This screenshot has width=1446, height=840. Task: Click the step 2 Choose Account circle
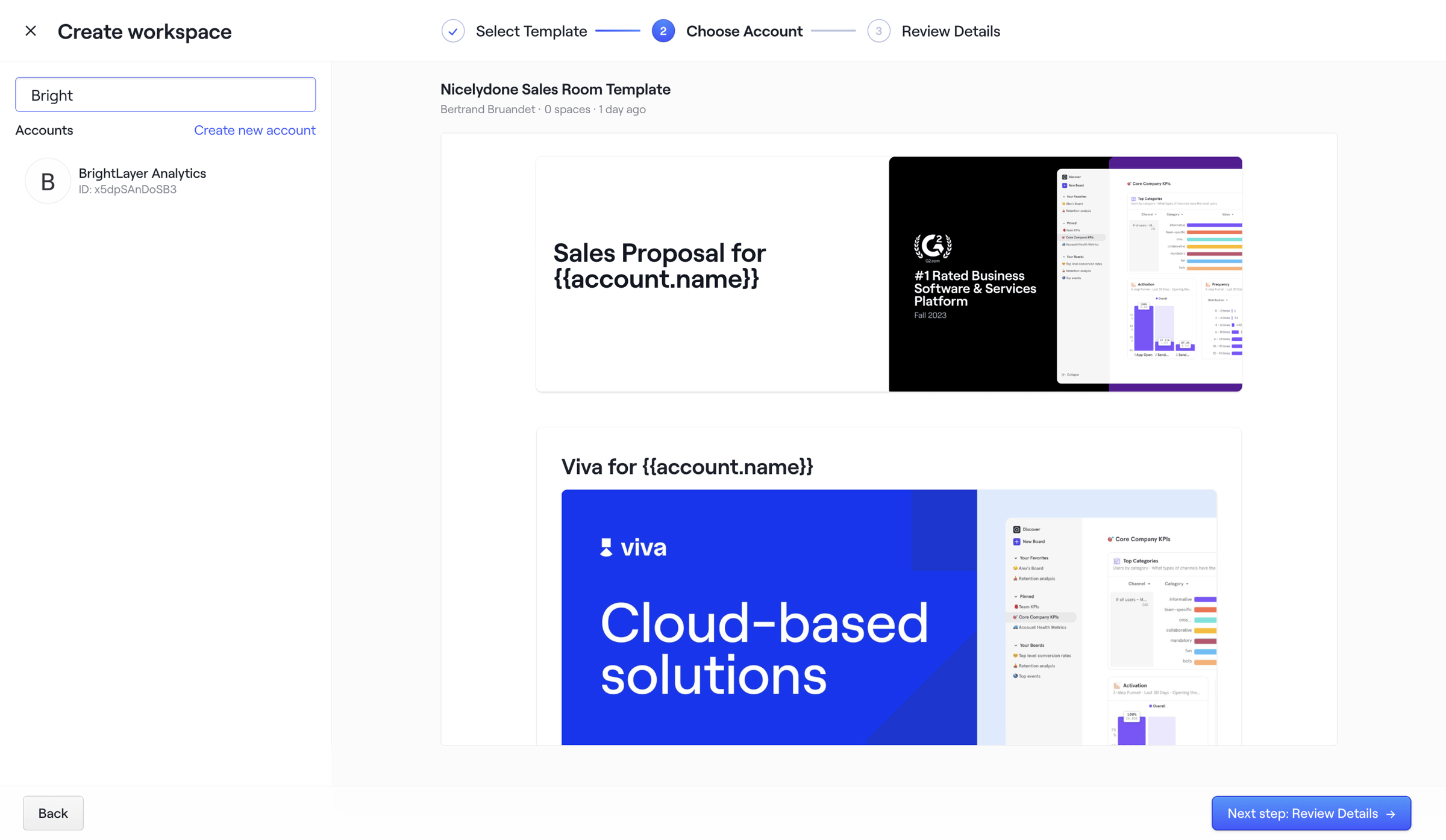coord(663,31)
